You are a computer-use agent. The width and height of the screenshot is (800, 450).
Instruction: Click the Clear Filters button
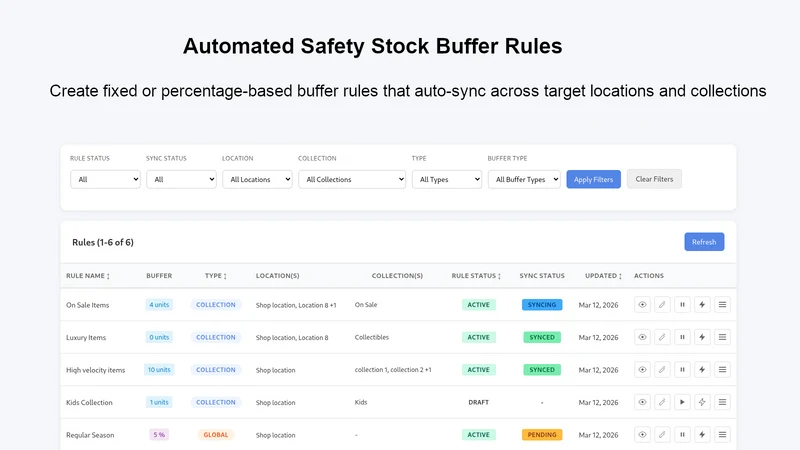(x=654, y=179)
